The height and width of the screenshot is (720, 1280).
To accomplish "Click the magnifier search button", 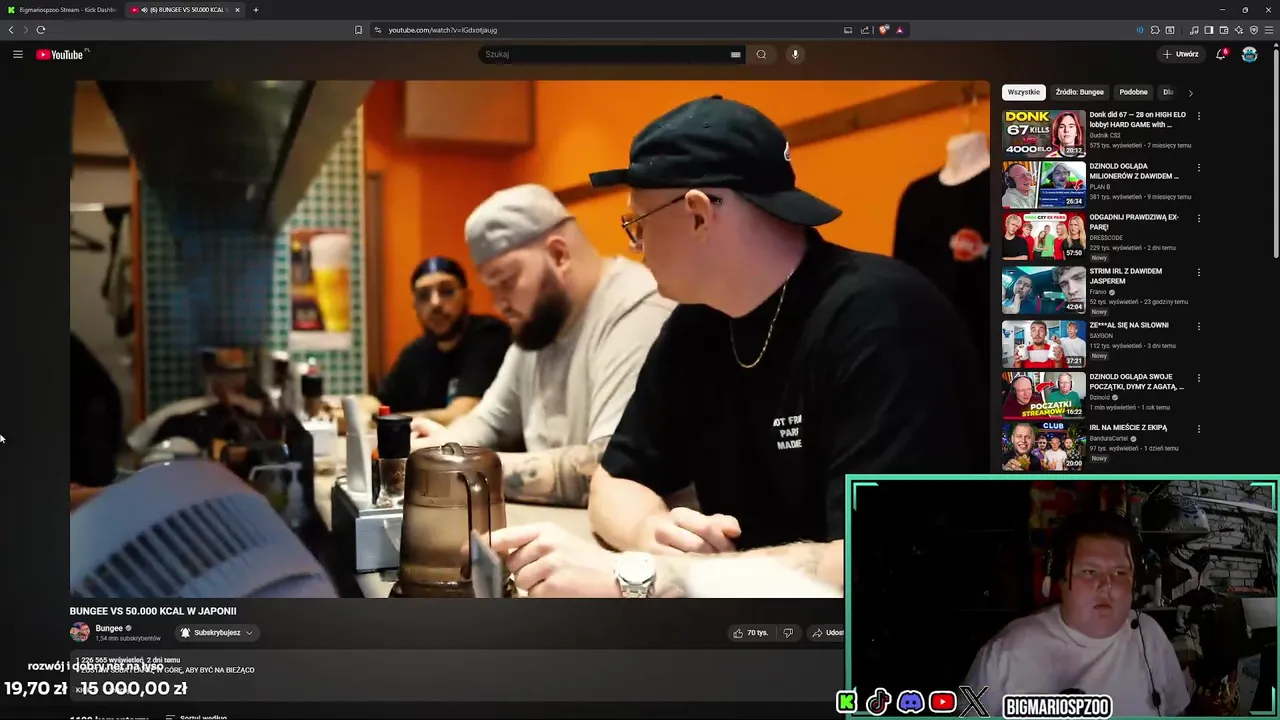I will point(761,54).
